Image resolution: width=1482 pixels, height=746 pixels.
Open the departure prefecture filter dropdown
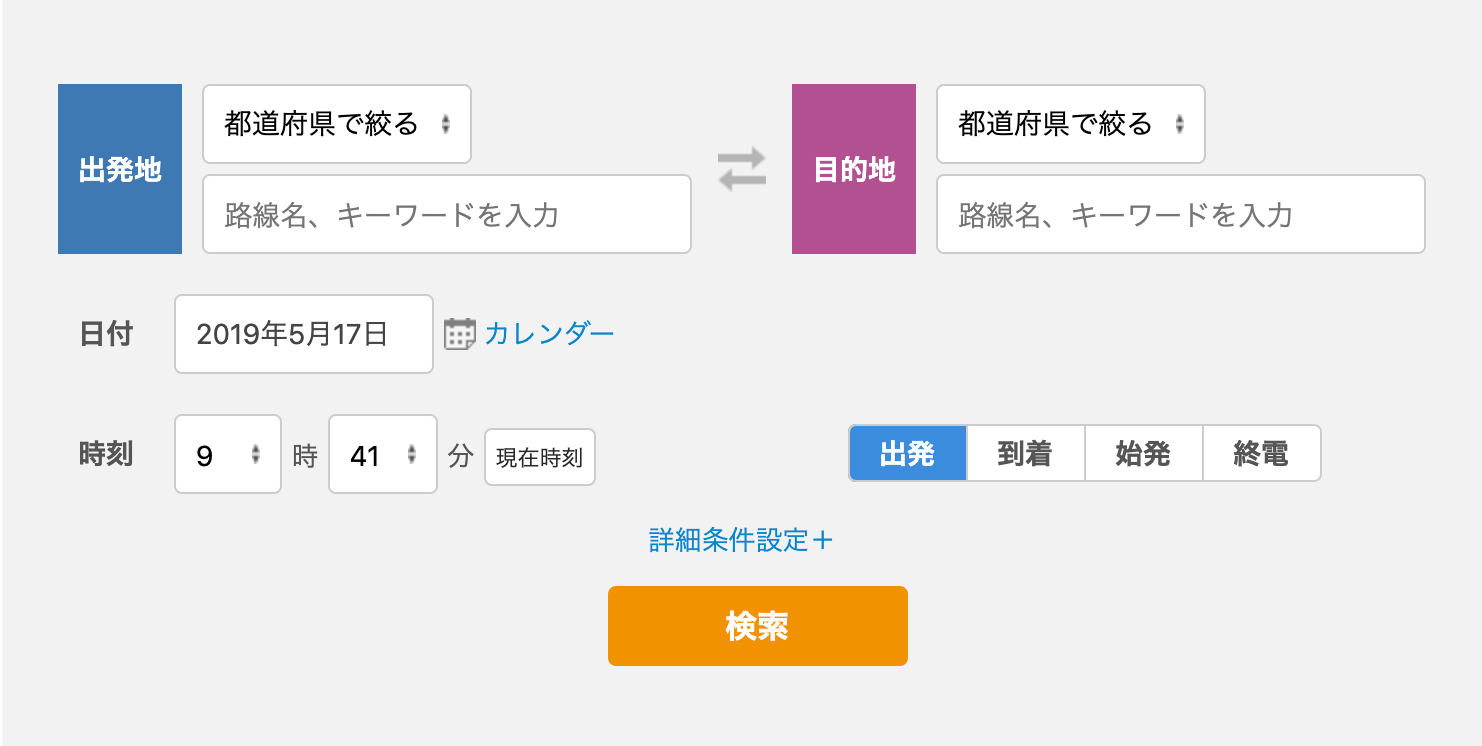coord(336,124)
